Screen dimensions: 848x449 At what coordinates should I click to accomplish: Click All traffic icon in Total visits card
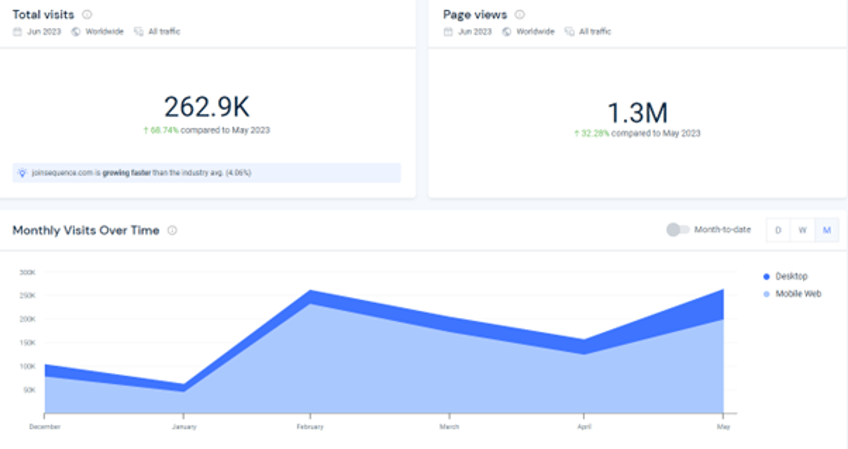138,32
